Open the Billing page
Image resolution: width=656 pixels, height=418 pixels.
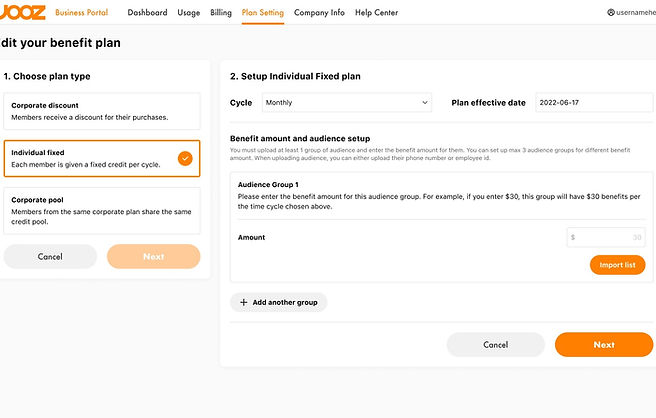point(221,13)
